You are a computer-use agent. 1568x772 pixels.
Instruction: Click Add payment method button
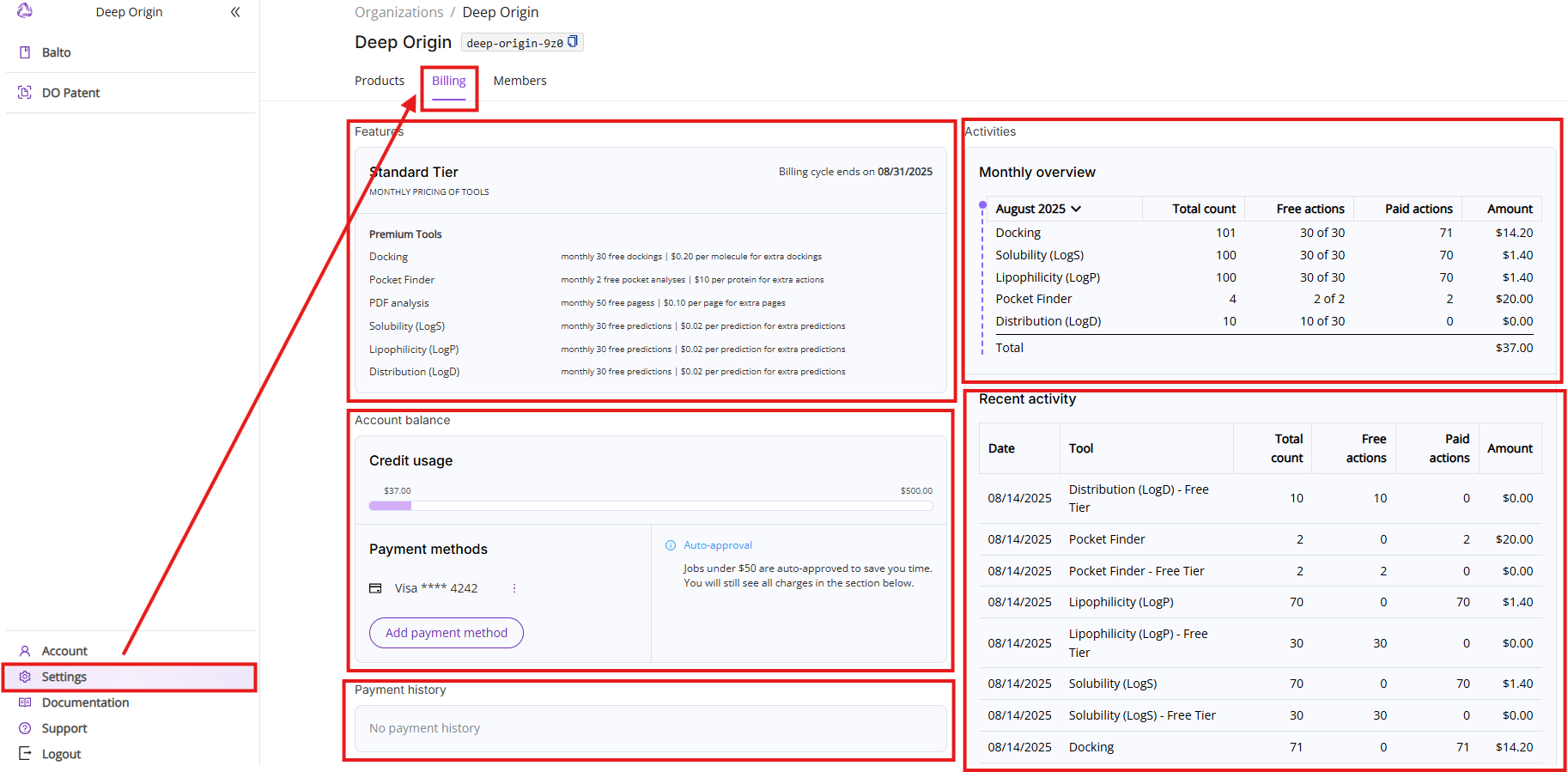click(x=446, y=633)
